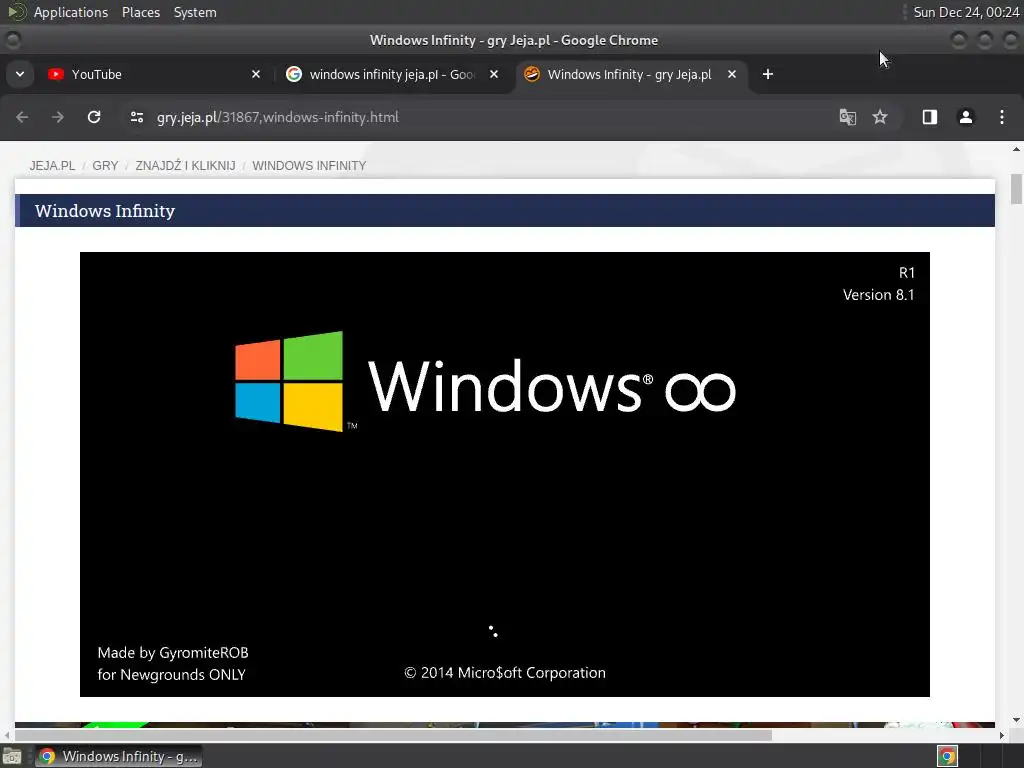Screen dimensions: 1024x768
Task: Open the System menu
Action: pyautogui.click(x=195, y=12)
